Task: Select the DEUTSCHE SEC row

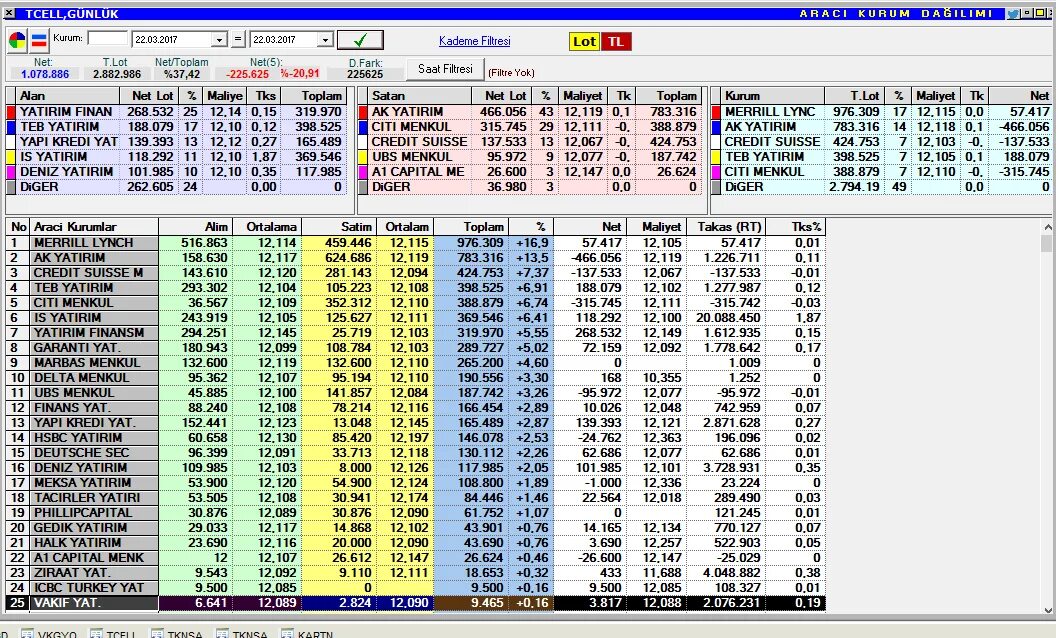Action: [416, 453]
